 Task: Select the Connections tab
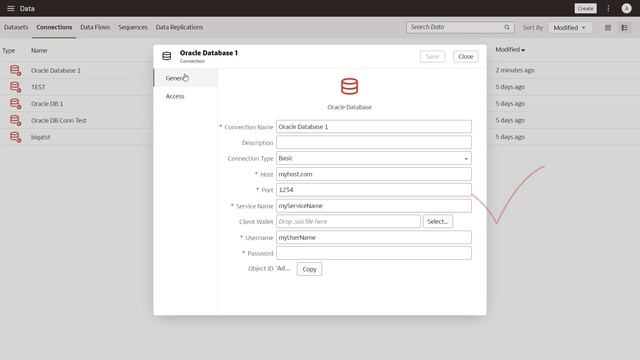pyautogui.click(x=54, y=27)
